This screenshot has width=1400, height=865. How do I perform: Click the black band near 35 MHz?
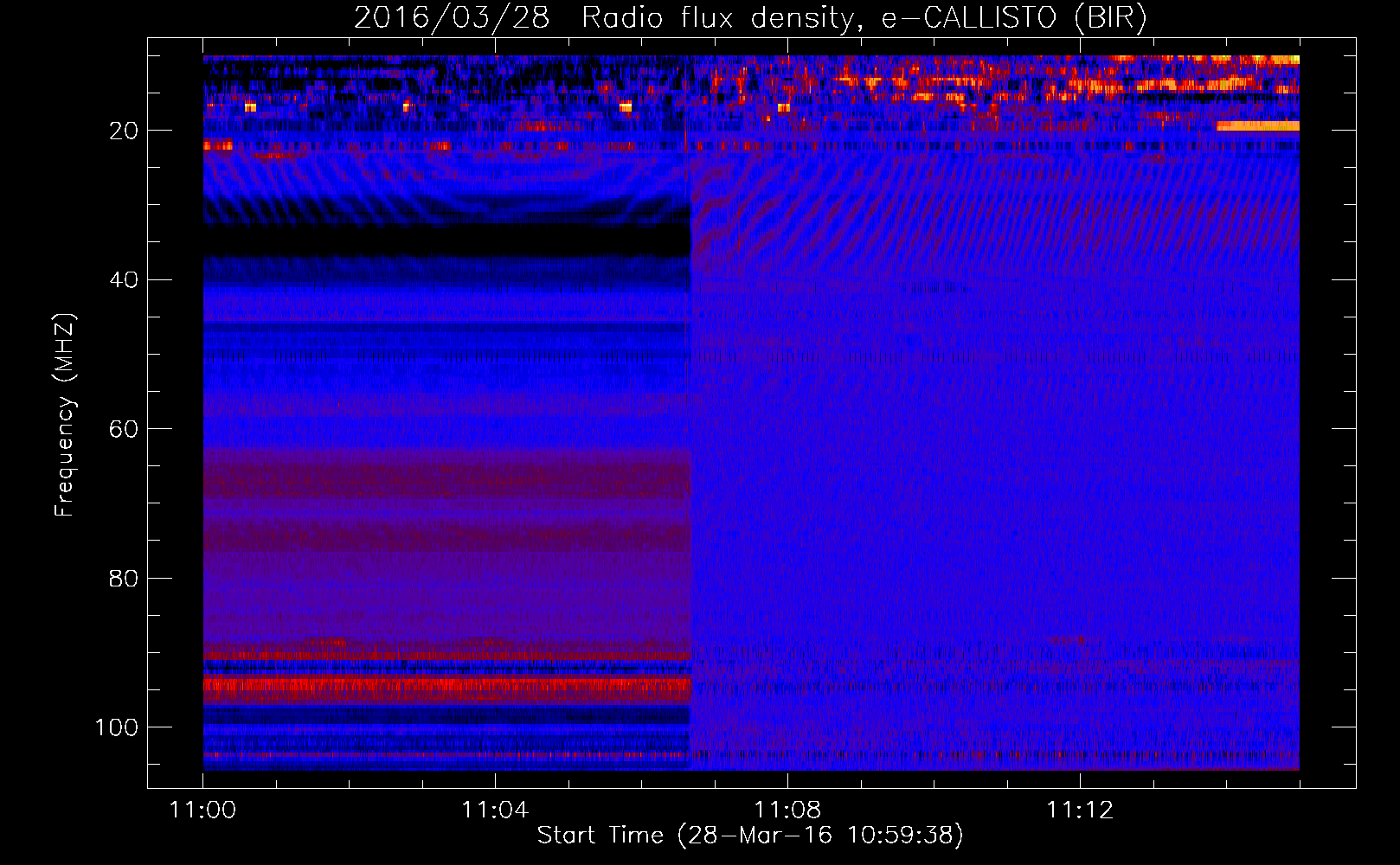pos(447,240)
